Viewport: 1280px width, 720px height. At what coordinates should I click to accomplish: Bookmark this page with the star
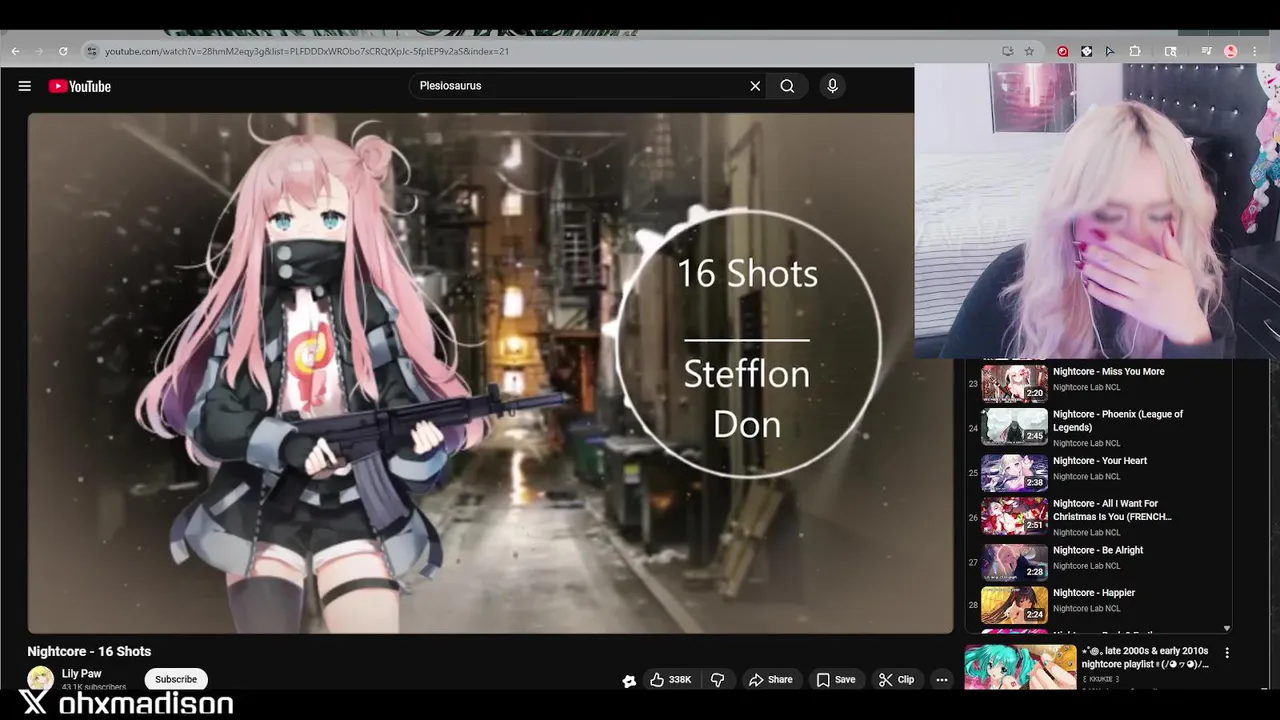tap(1029, 51)
